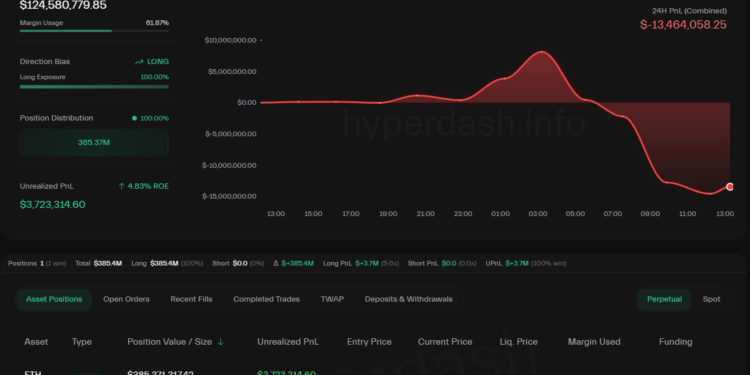Click the 4.83% ROE text

[148, 186]
